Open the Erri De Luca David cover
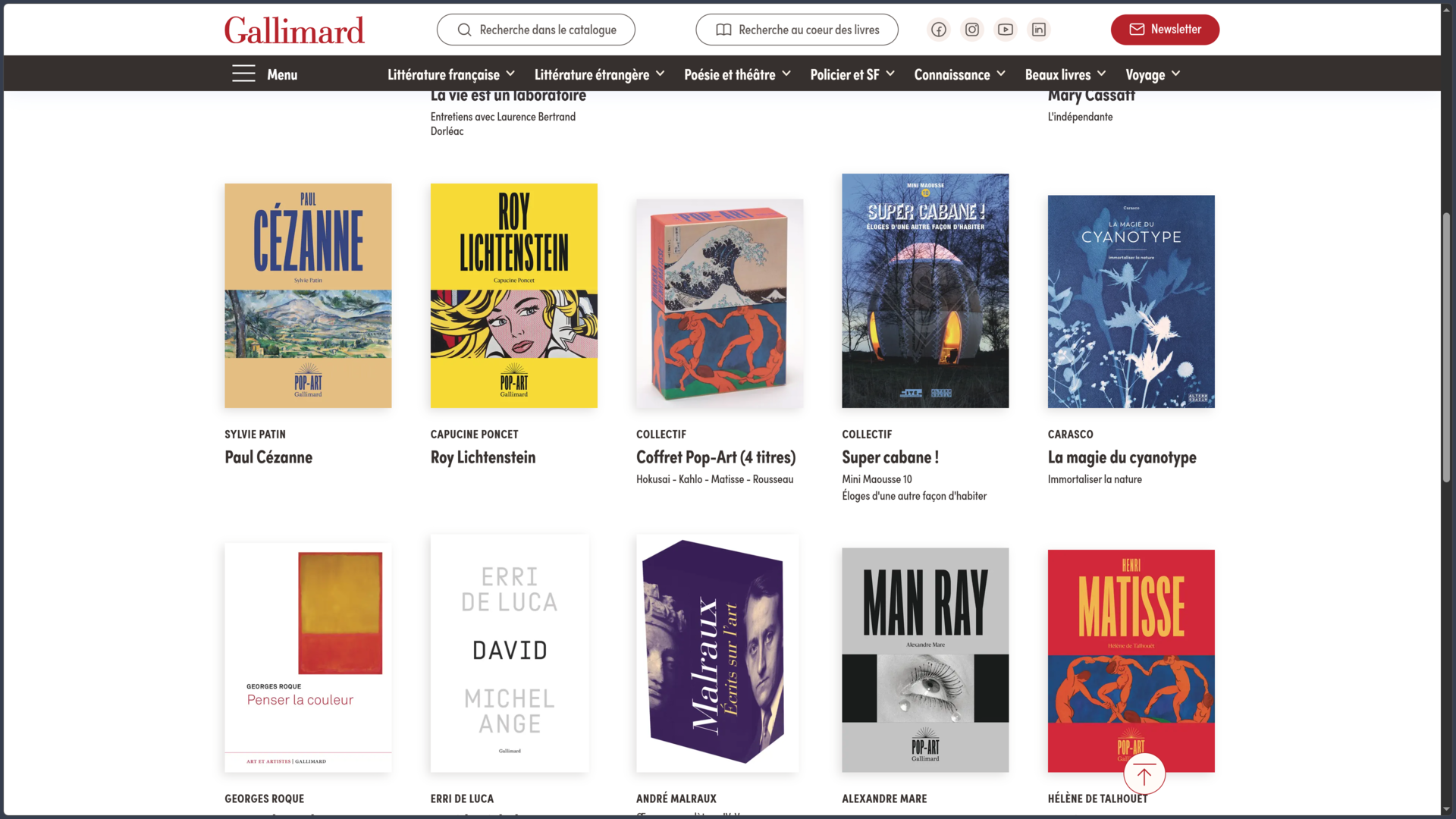The width and height of the screenshot is (1456, 819). [510, 654]
